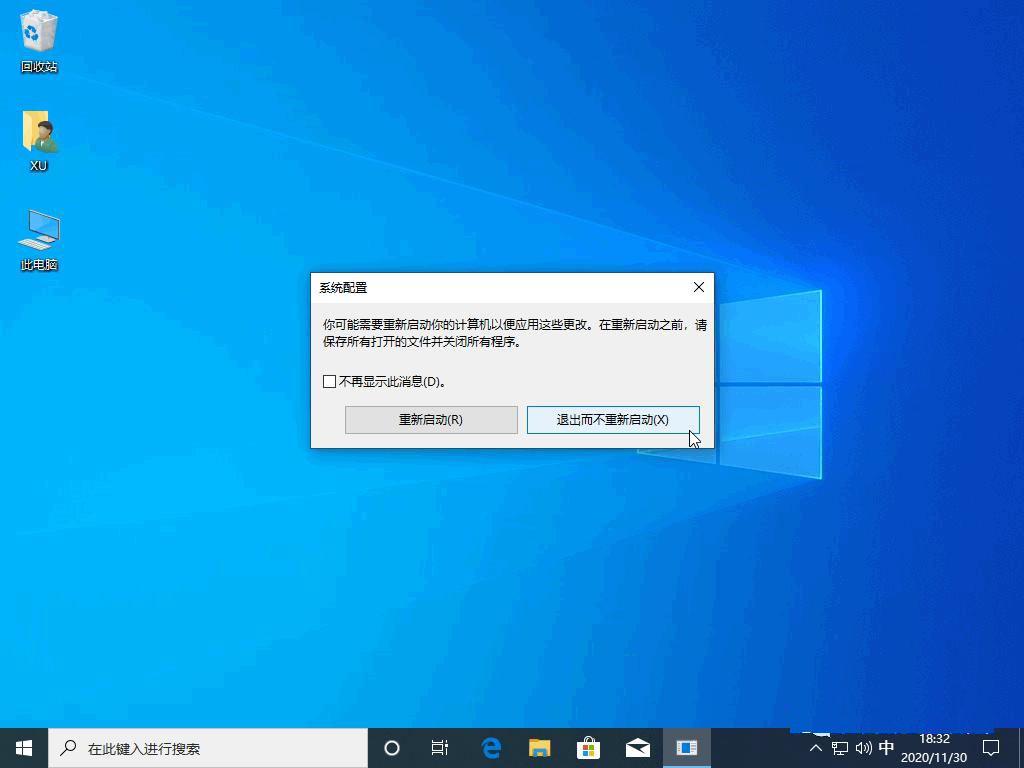Open the volume speaker tray icon

[863, 748]
